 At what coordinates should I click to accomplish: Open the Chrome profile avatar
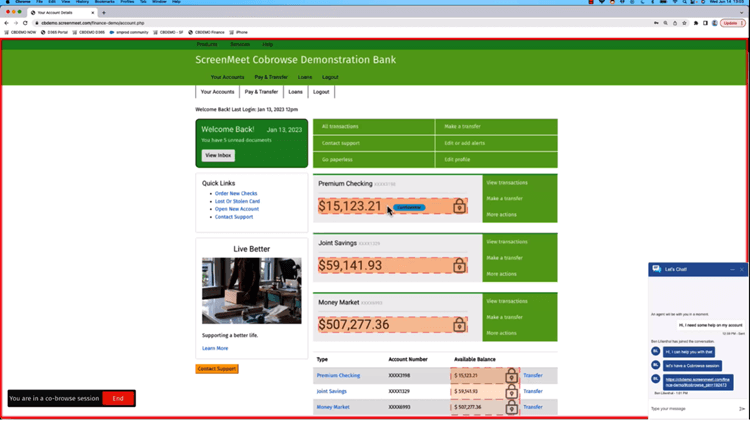(715, 23)
